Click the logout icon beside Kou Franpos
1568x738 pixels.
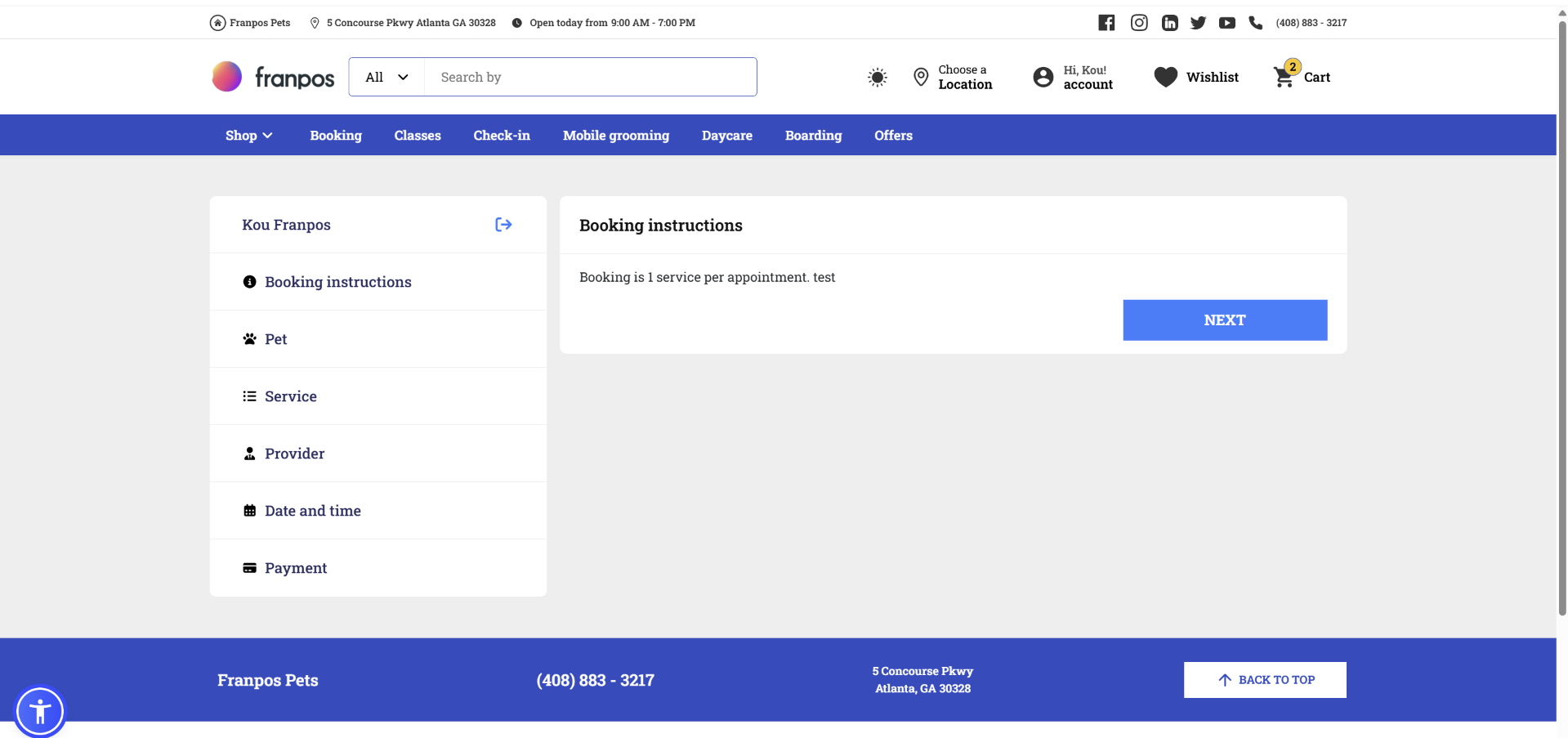[x=503, y=225]
